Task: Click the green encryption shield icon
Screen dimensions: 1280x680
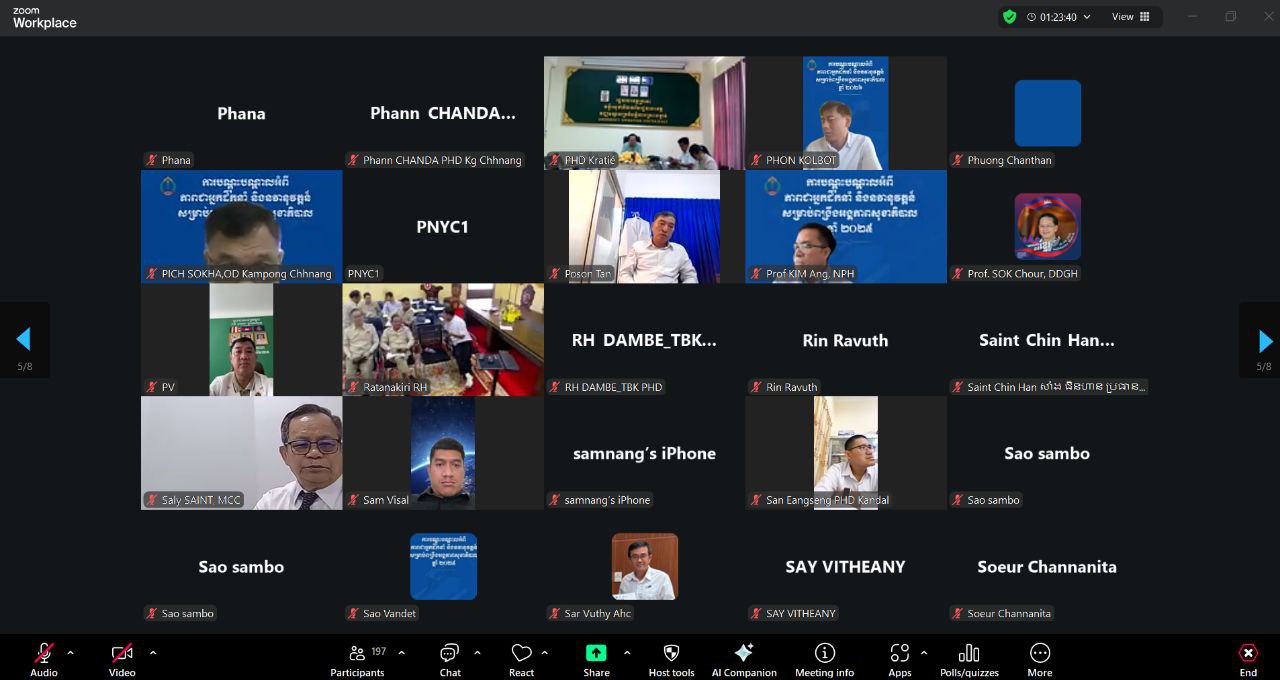Action: tap(1009, 17)
